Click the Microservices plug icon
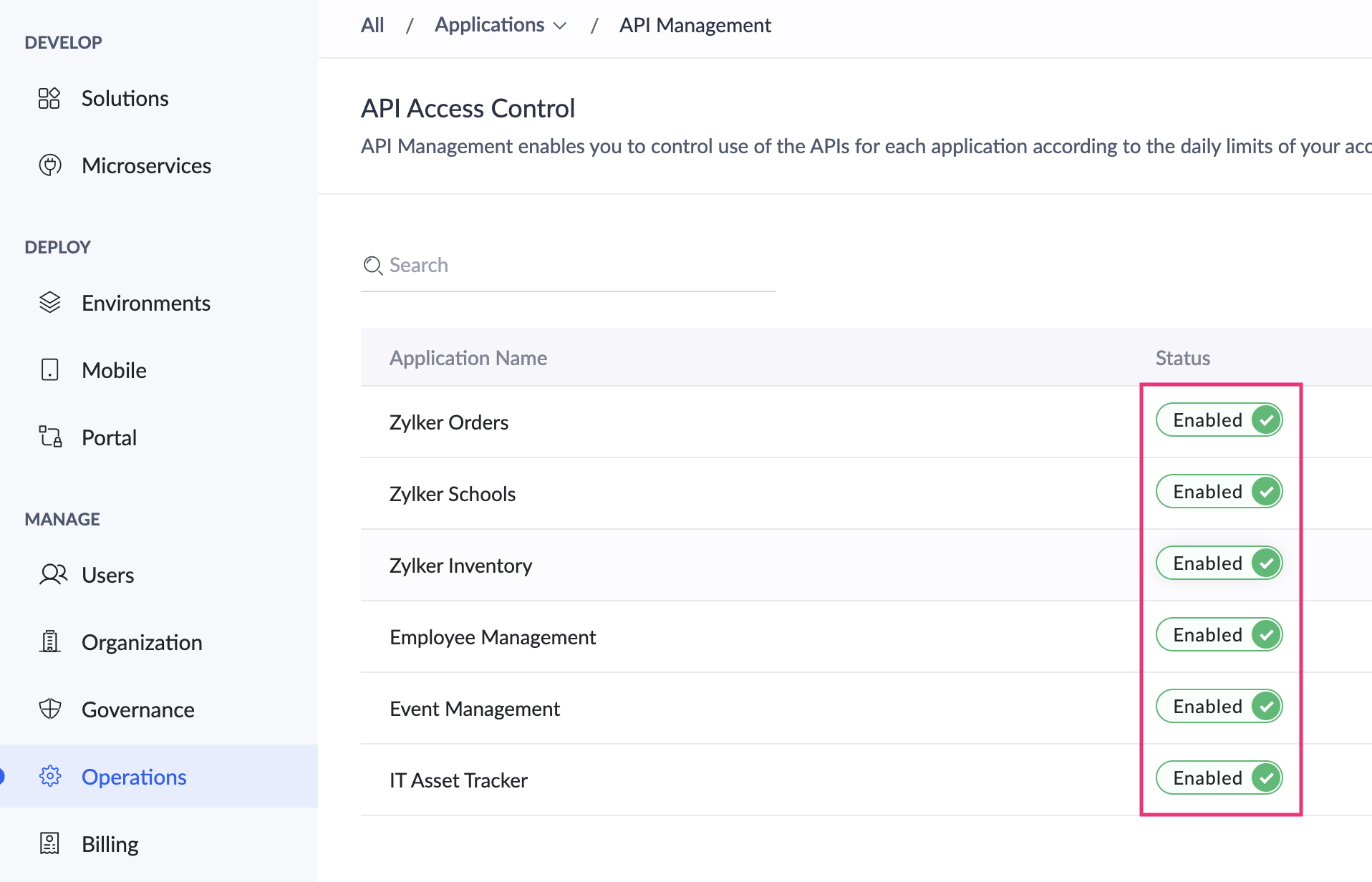The width and height of the screenshot is (1372, 882). point(50,165)
